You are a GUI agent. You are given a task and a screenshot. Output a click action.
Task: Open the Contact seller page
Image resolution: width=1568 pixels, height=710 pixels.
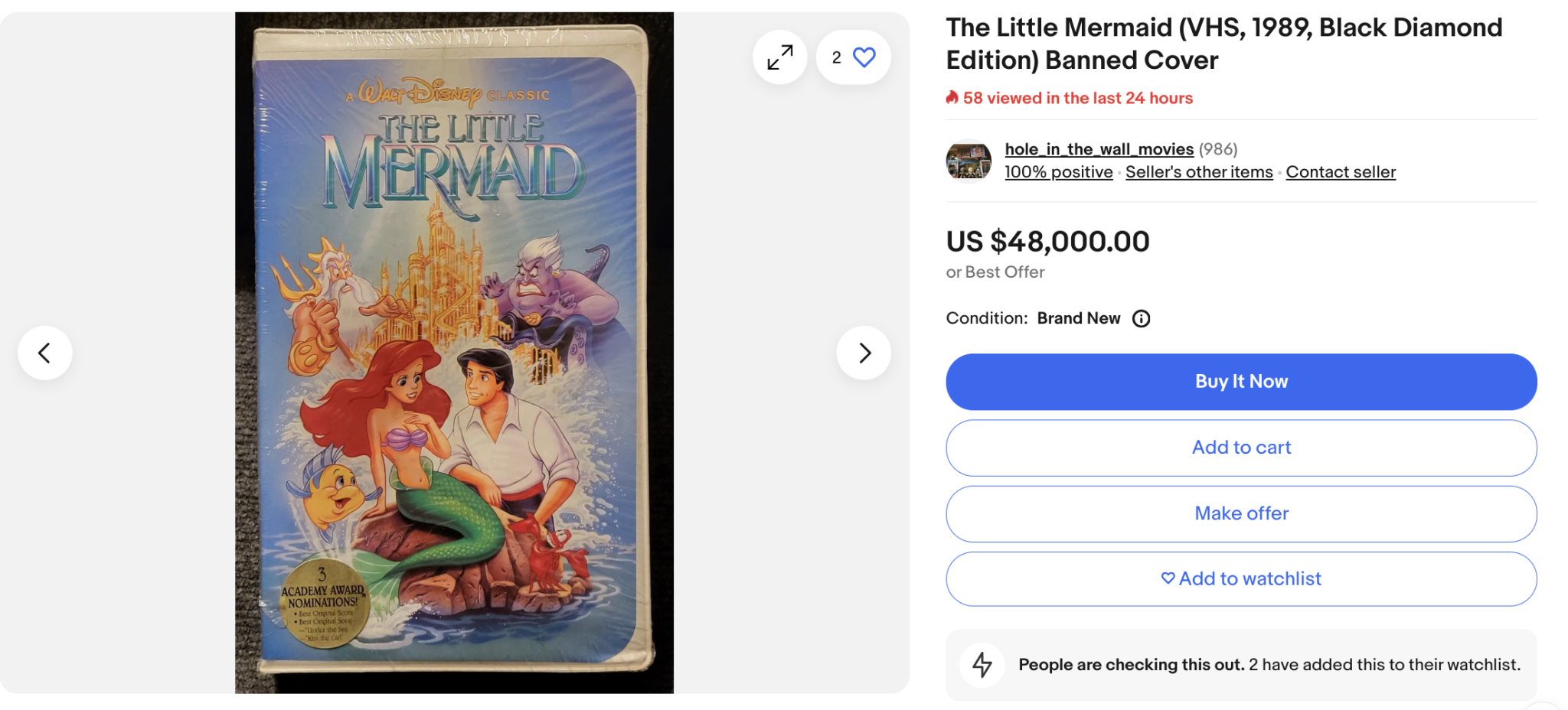(1341, 171)
